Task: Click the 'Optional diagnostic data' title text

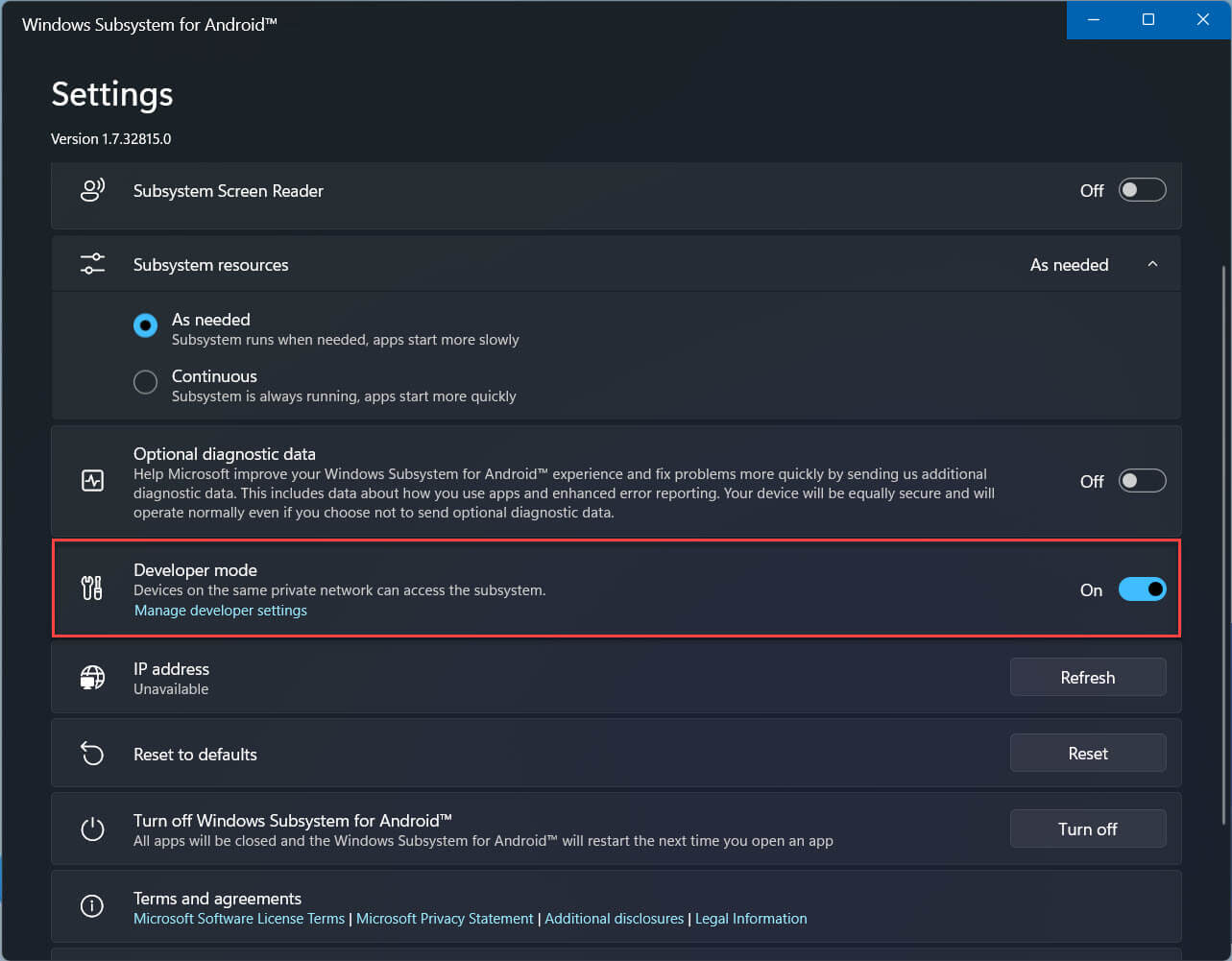Action: point(225,454)
